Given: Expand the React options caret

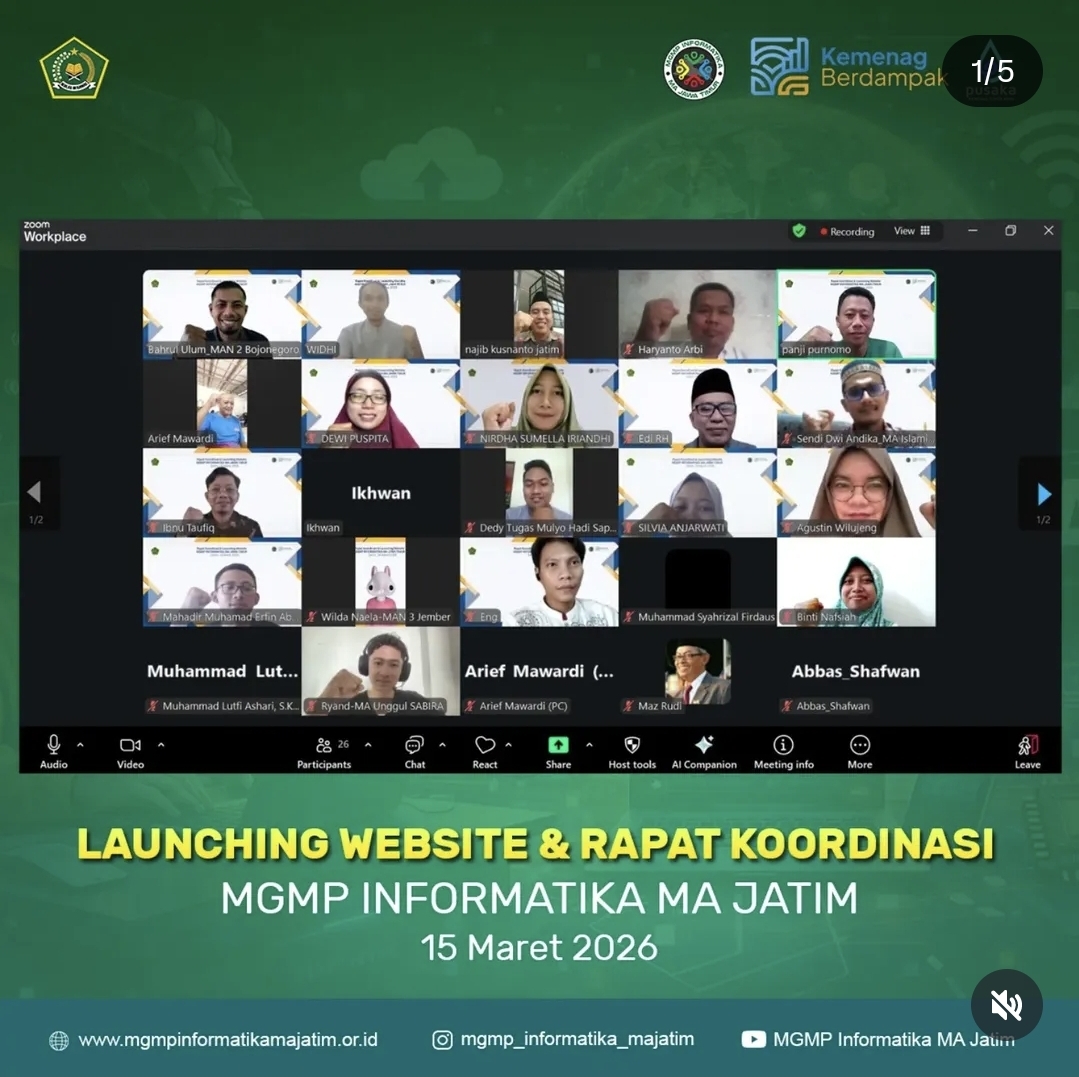Looking at the screenshot, I should [x=509, y=745].
